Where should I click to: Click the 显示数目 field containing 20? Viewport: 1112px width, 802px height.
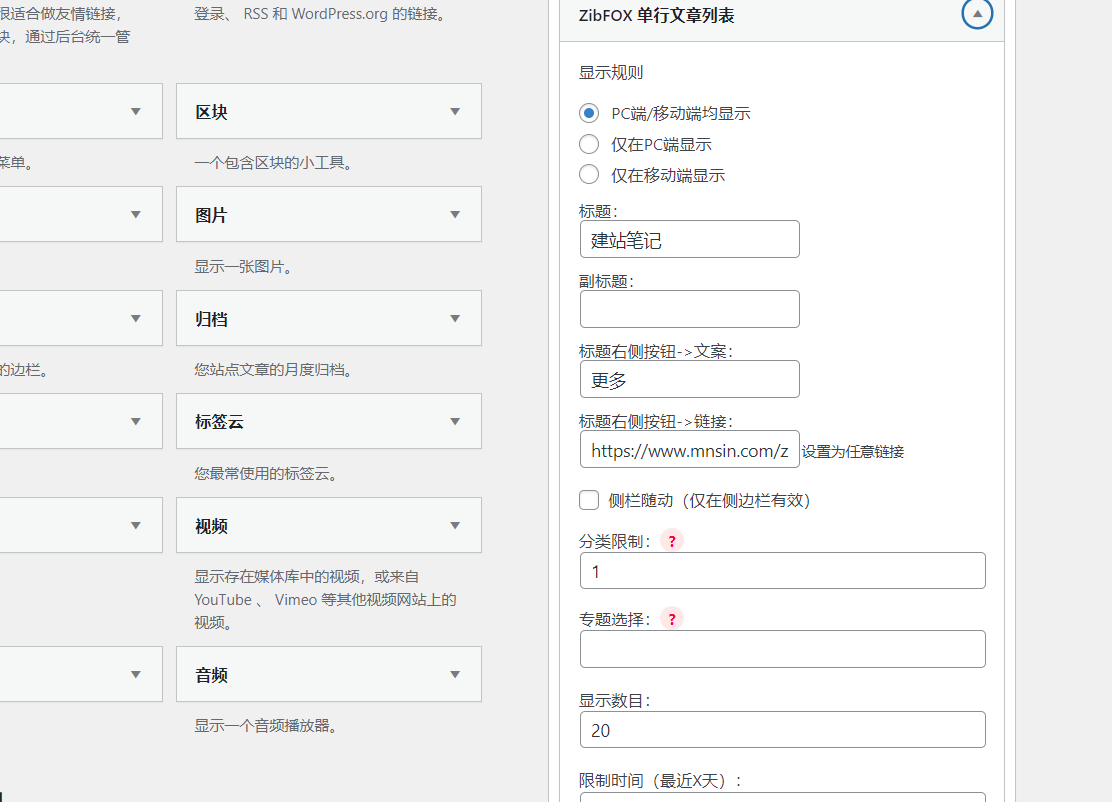(x=782, y=730)
